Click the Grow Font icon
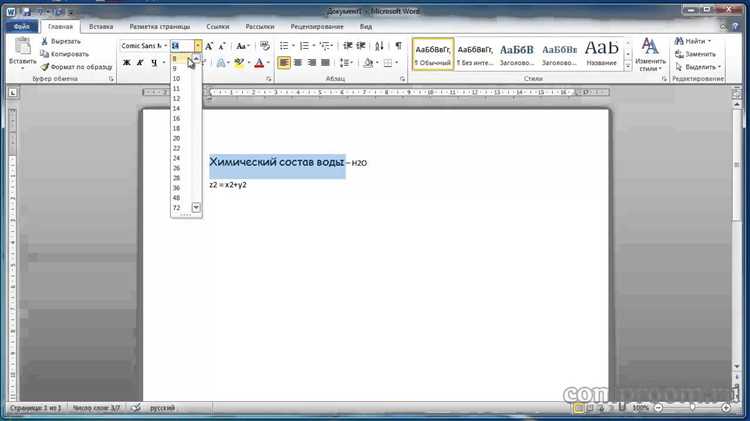This screenshot has width=750, height=421. coord(209,46)
